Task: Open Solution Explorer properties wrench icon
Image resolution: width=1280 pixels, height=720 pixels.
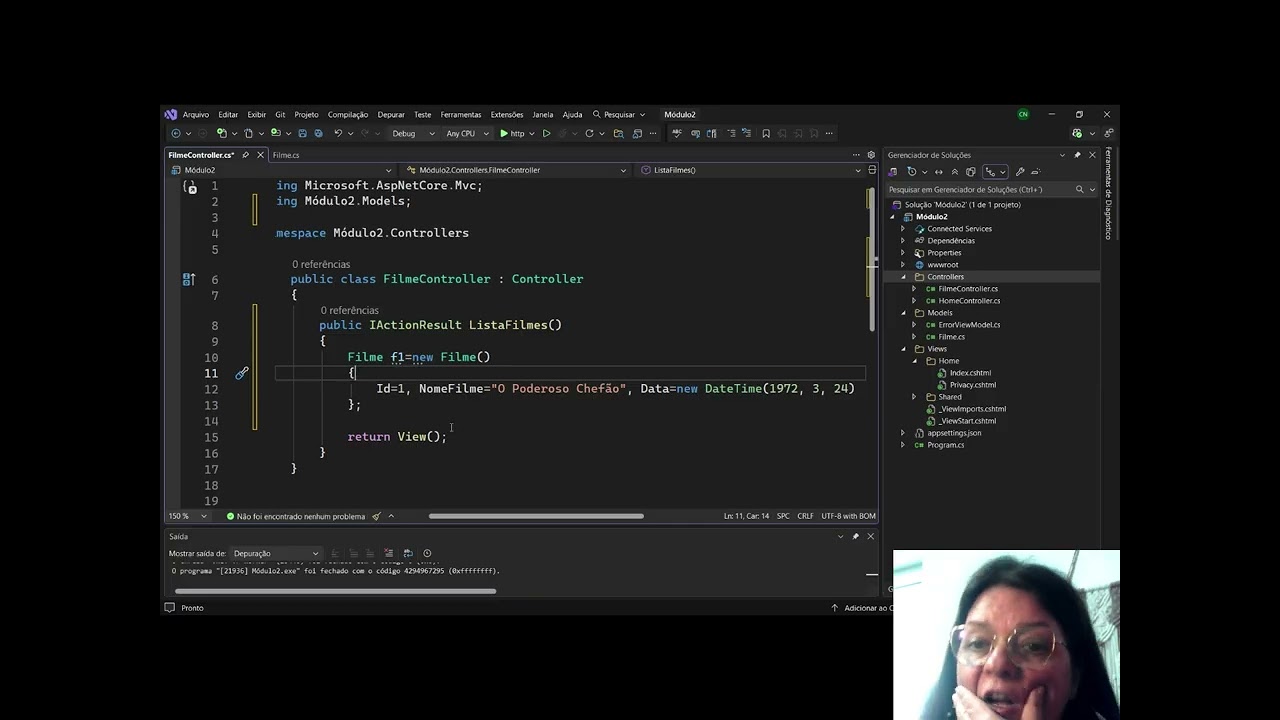Action: click(x=1020, y=172)
